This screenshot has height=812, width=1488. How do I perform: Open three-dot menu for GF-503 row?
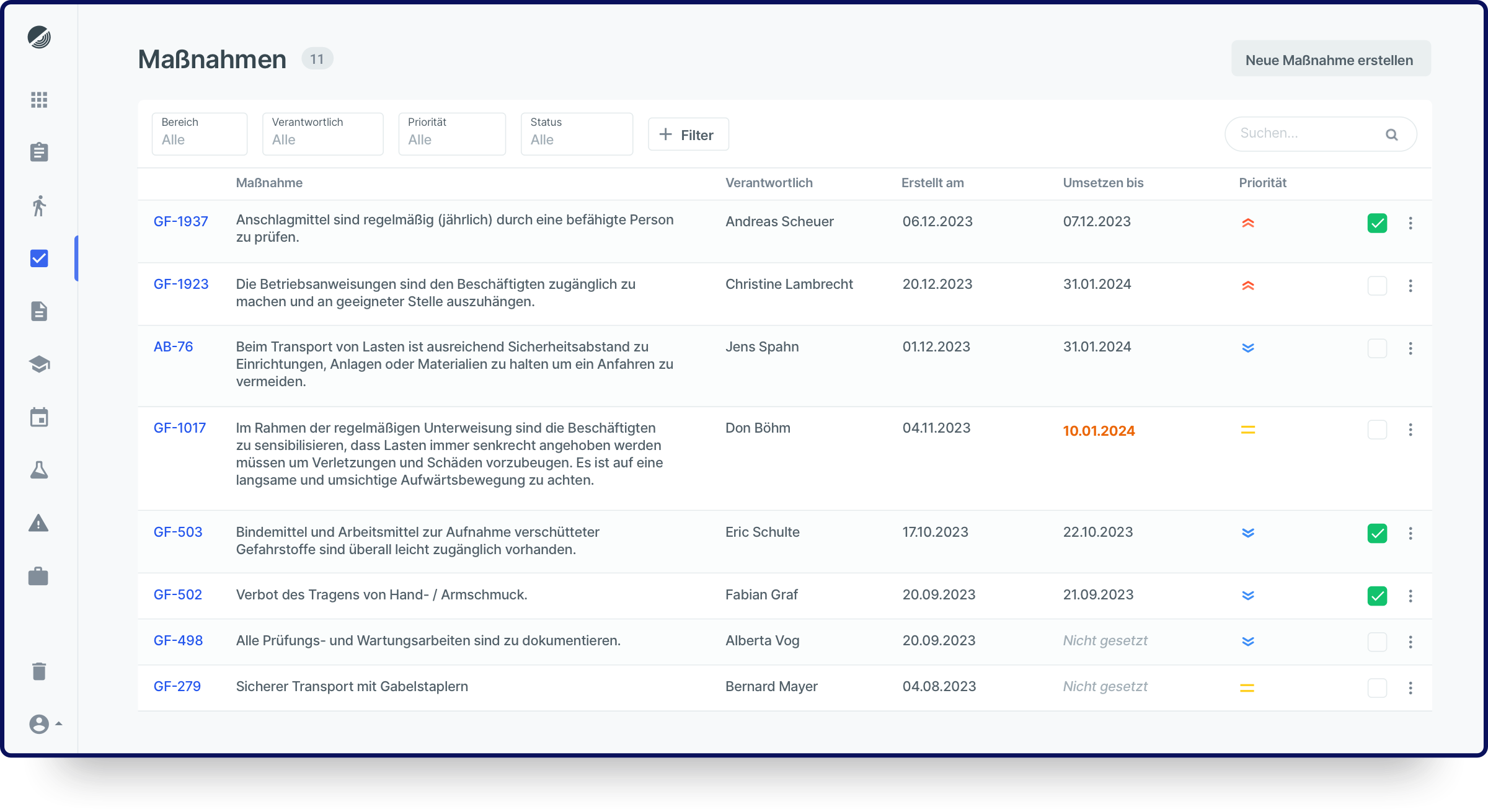(1410, 533)
